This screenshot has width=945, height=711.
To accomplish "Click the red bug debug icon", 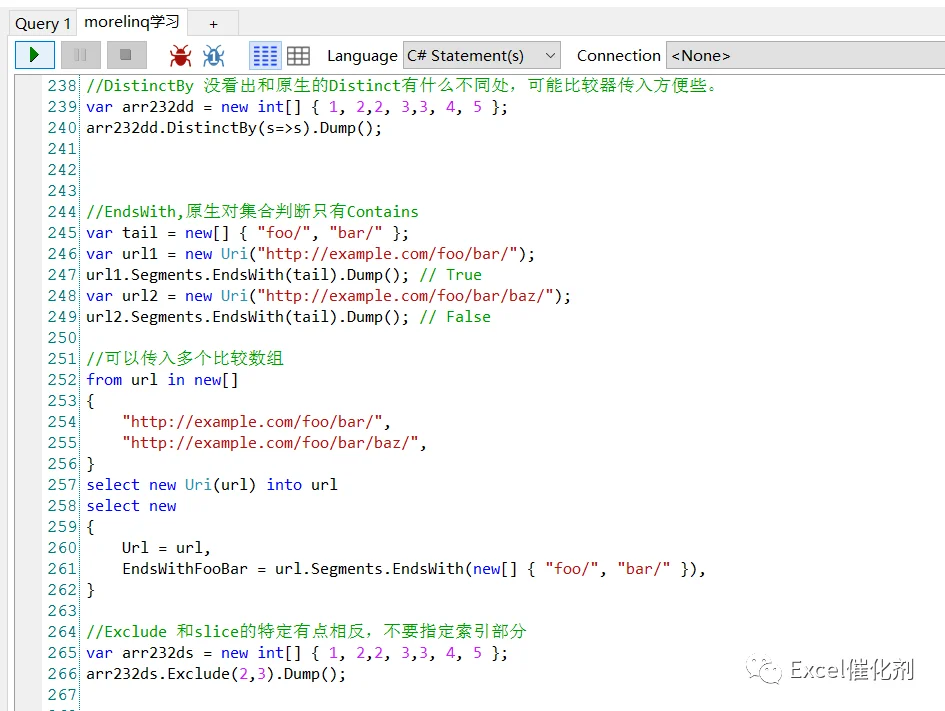I will click(x=180, y=55).
